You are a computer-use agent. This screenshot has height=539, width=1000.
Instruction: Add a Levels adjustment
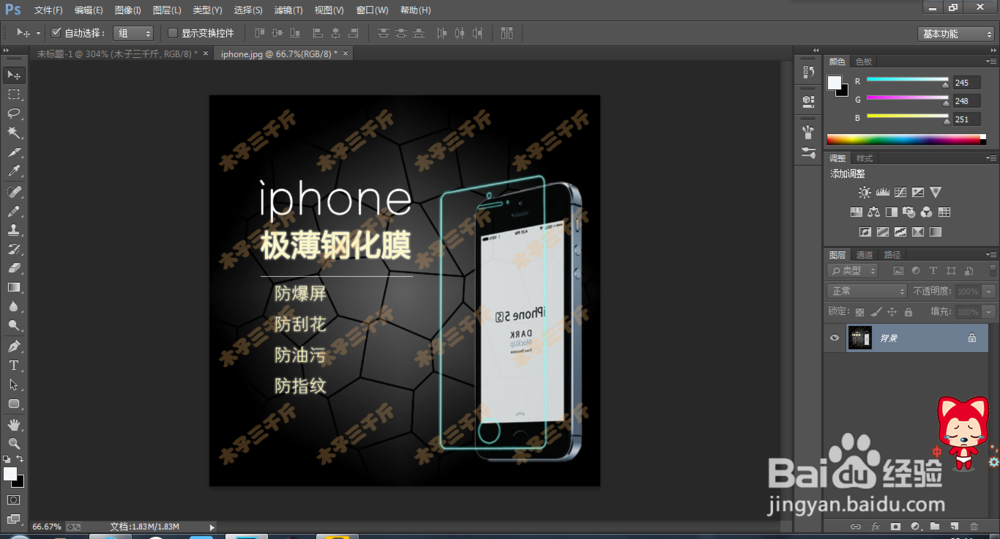[x=883, y=192]
